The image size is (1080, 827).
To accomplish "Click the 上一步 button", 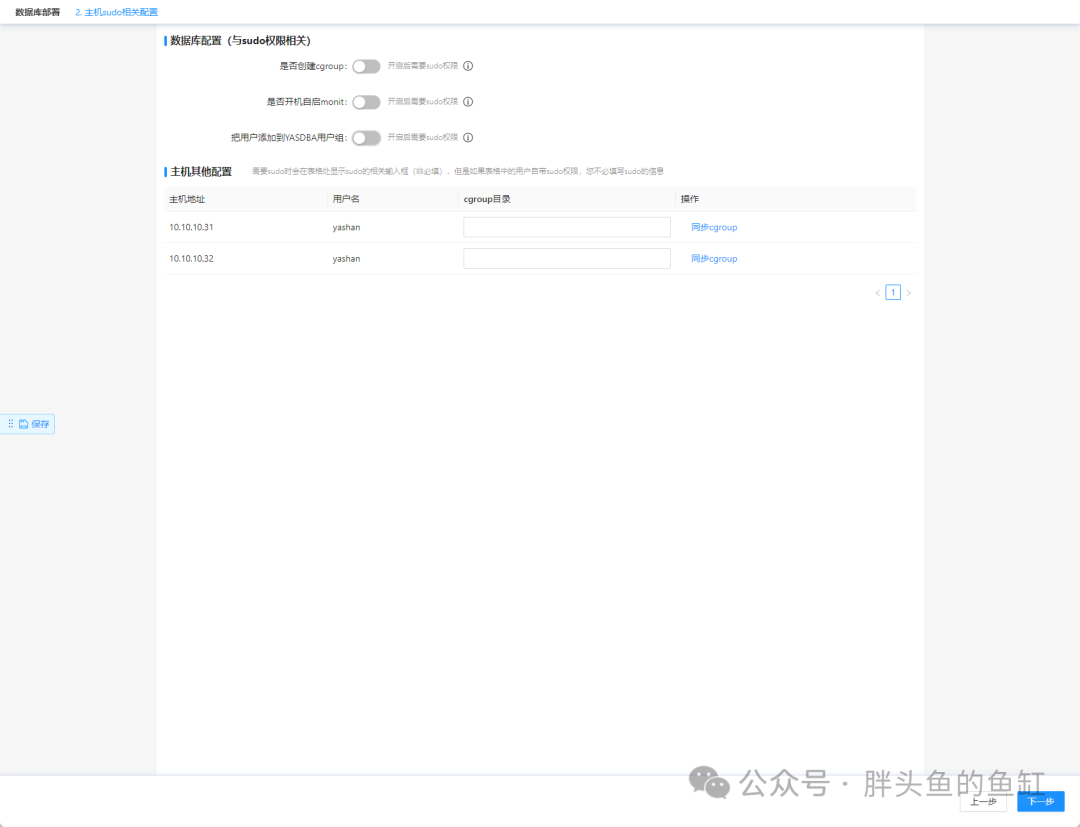I will pos(983,802).
